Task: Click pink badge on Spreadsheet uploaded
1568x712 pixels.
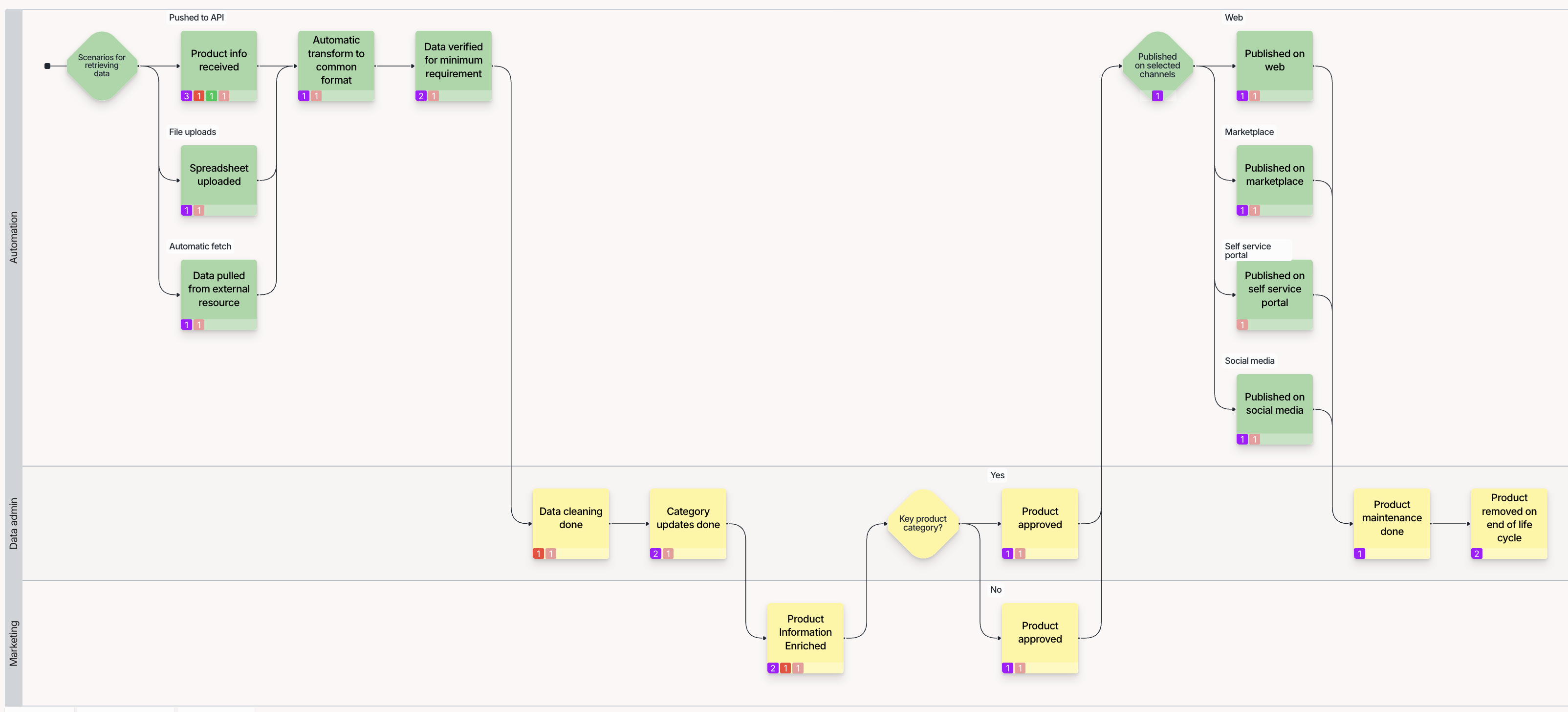Action: tap(199, 210)
